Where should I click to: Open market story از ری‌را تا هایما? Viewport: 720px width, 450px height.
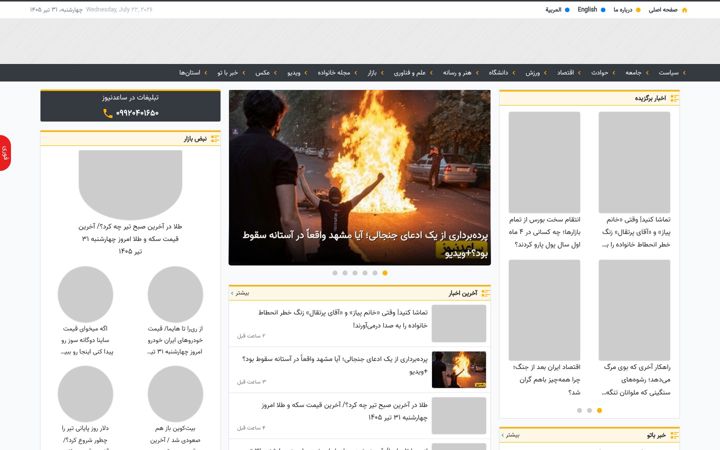click(x=175, y=340)
